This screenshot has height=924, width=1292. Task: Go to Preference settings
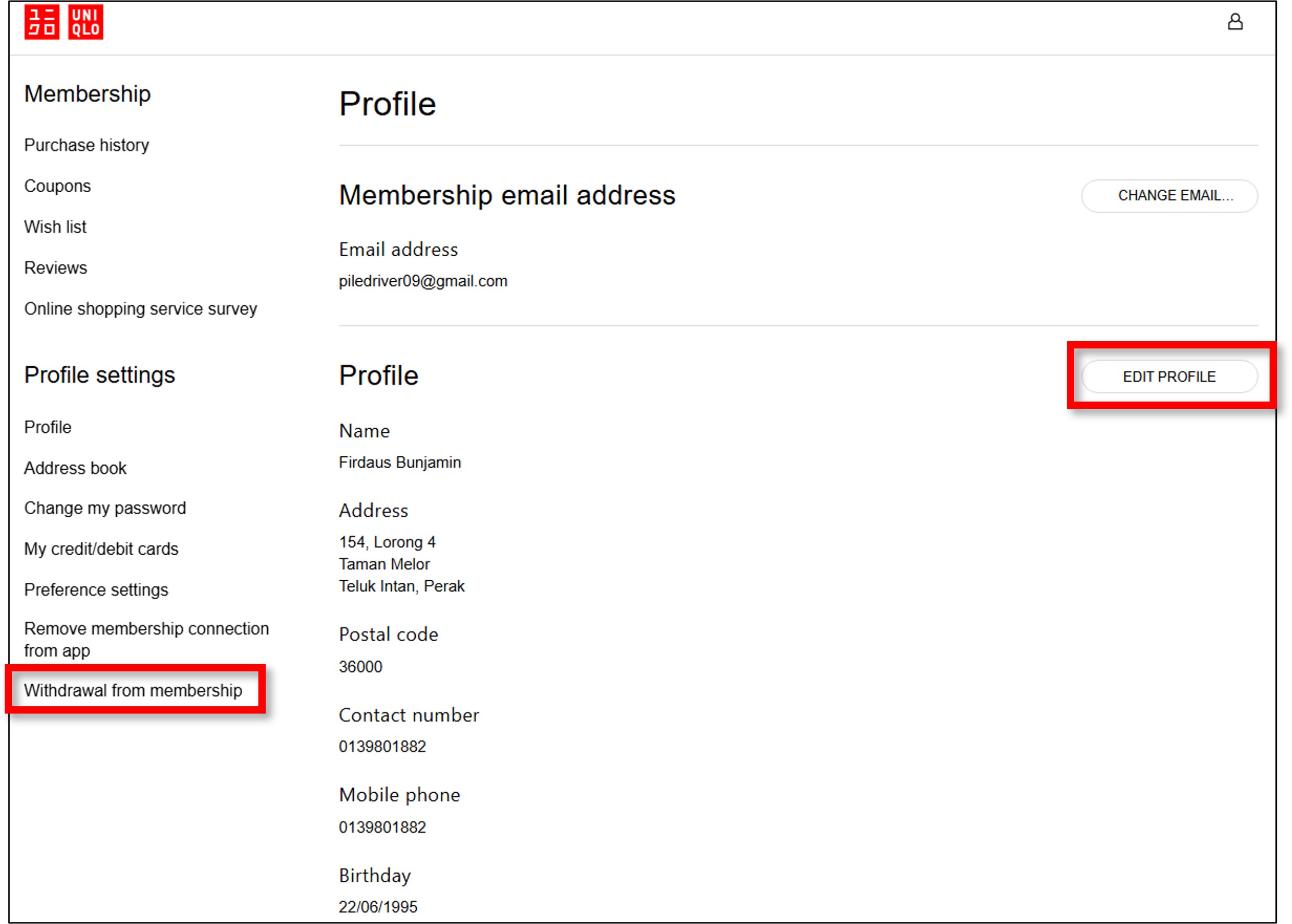96,590
